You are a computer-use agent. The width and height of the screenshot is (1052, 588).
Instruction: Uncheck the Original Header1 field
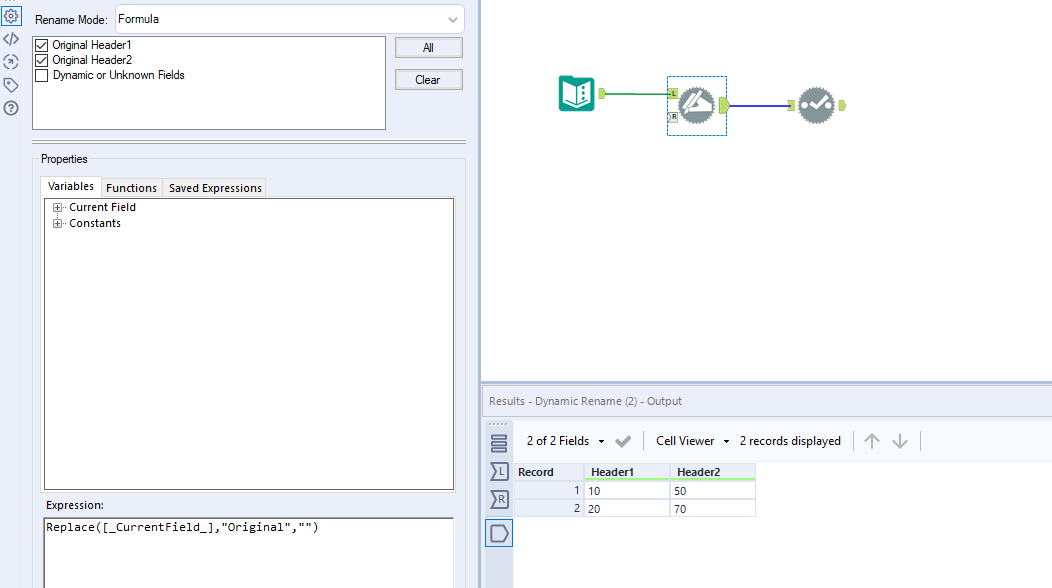(41, 45)
